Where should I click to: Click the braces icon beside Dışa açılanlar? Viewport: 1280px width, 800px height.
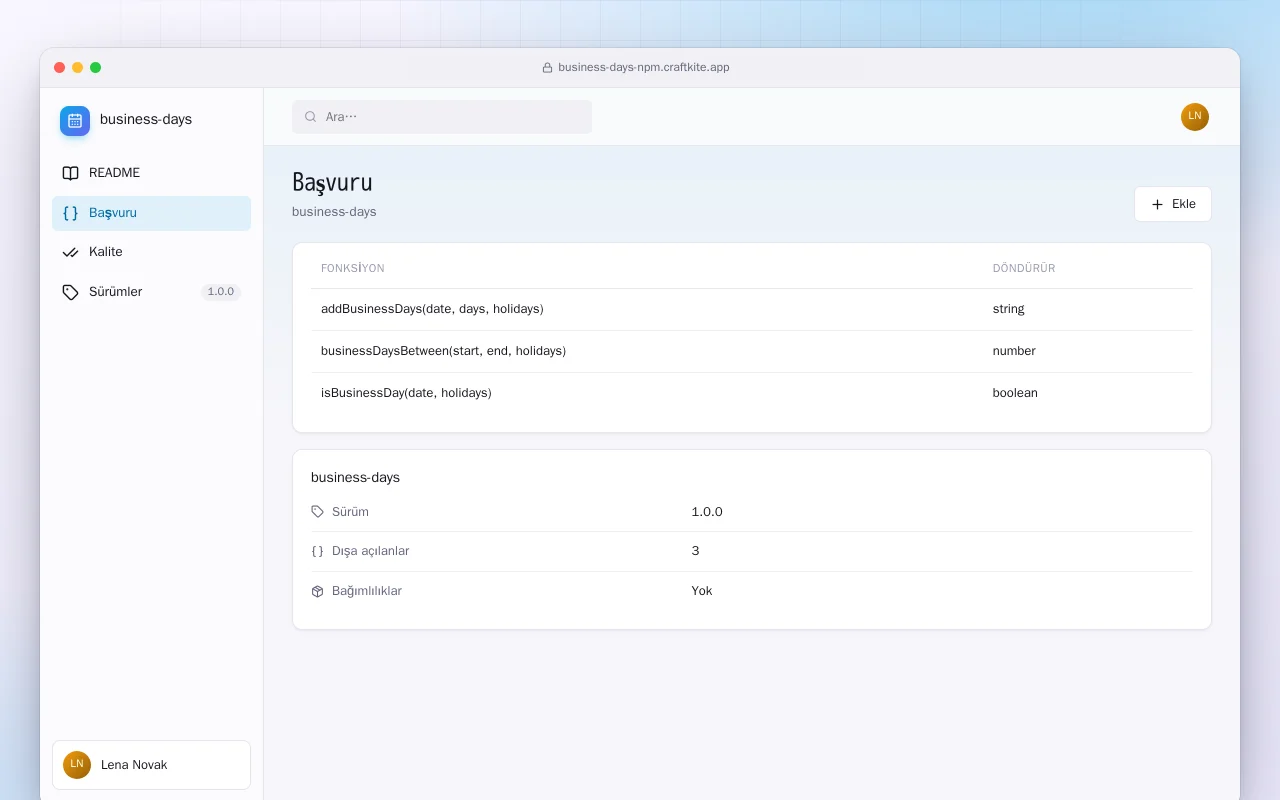(x=318, y=551)
